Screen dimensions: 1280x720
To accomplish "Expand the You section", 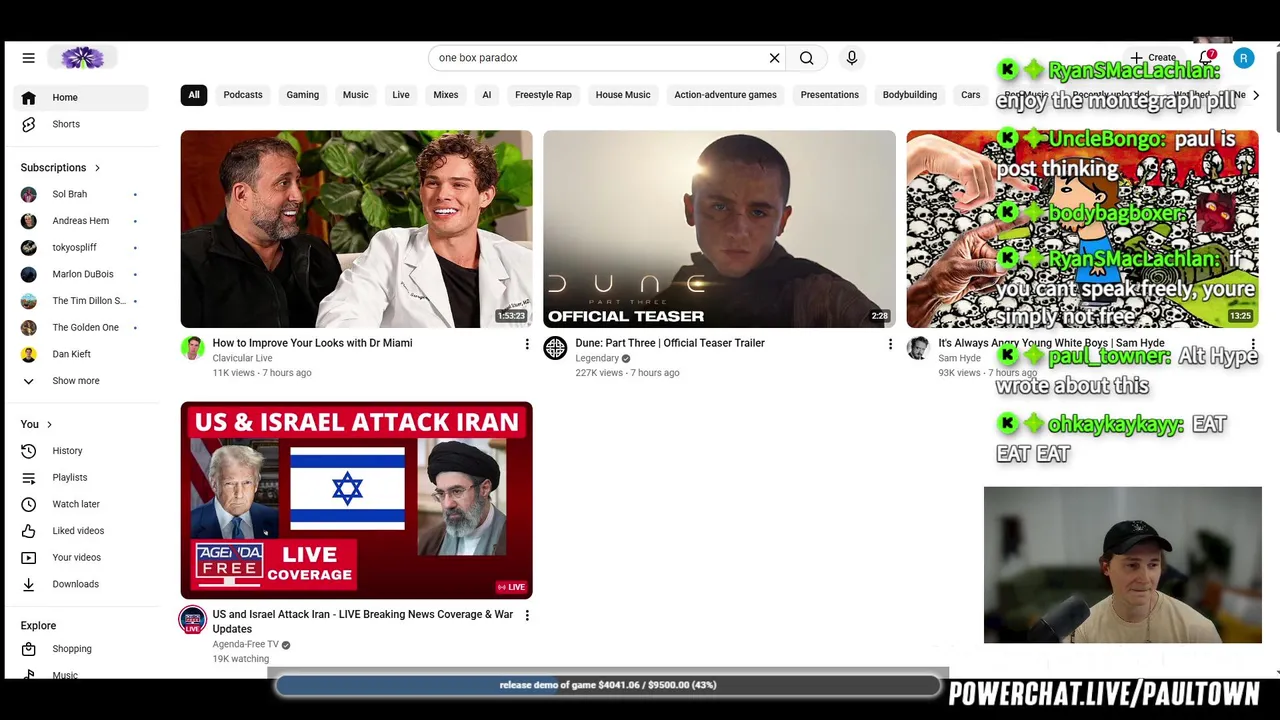I will click(36, 424).
